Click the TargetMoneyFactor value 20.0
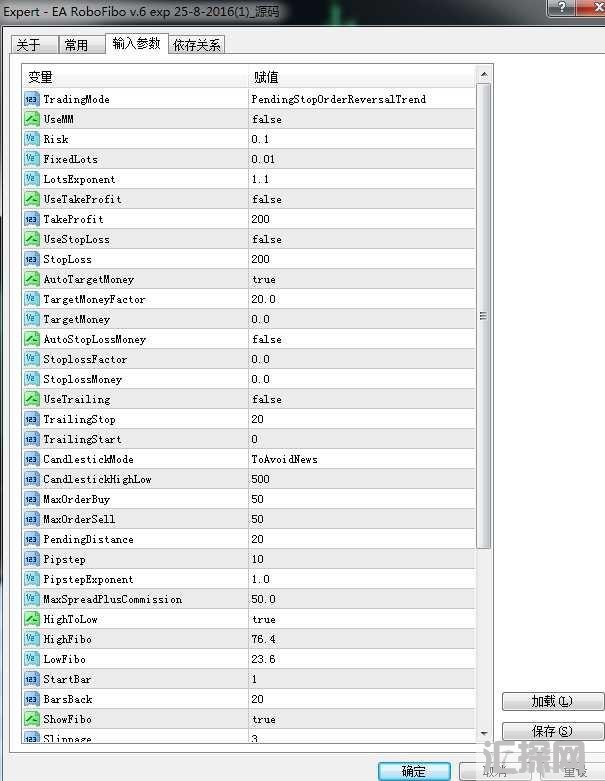This screenshot has height=781, width=605. (x=263, y=299)
